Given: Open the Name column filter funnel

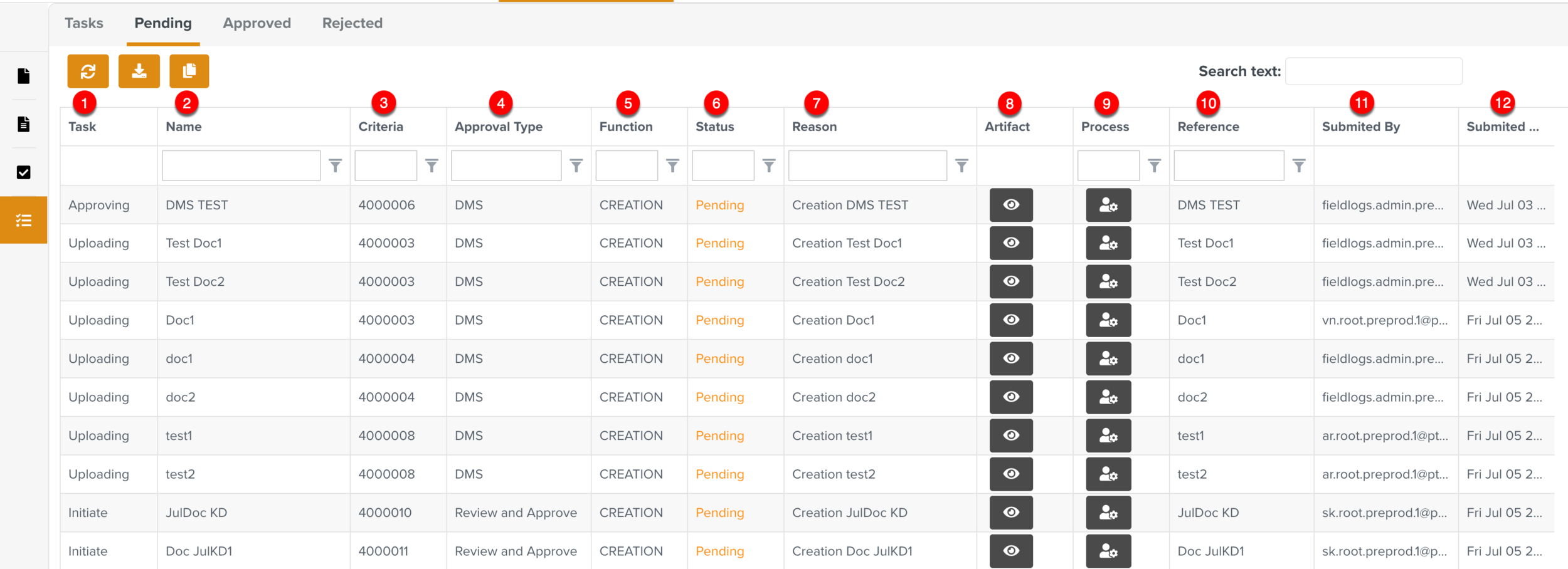Looking at the screenshot, I should coord(336,165).
